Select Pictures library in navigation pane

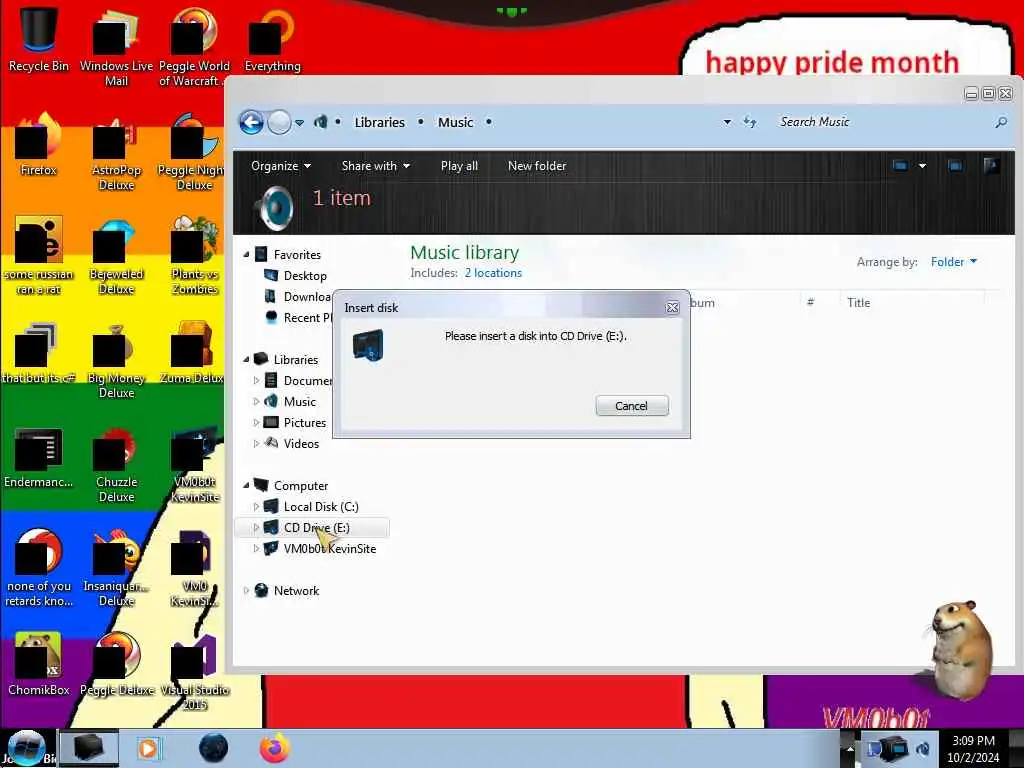click(x=304, y=423)
